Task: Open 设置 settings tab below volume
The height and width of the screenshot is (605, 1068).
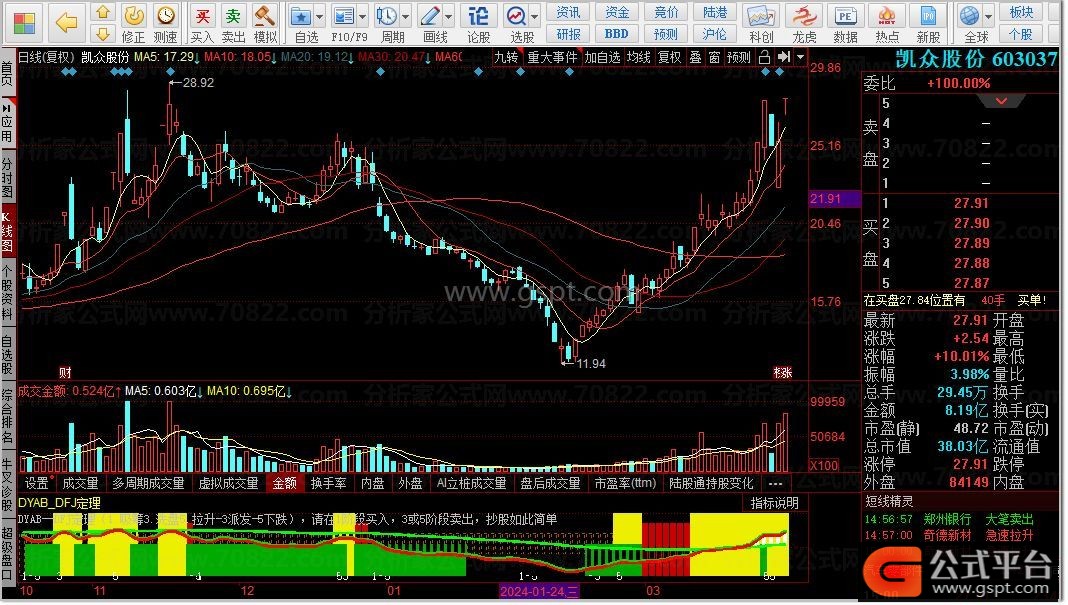Action: (x=37, y=483)
